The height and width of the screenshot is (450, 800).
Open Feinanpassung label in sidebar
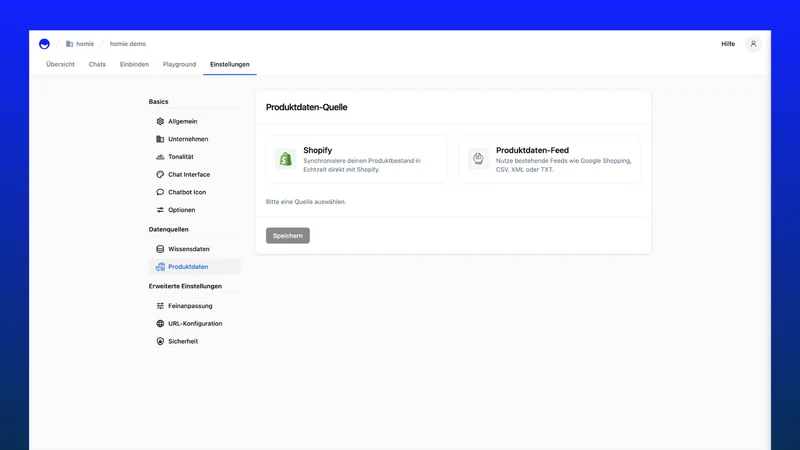click(190, 306)
